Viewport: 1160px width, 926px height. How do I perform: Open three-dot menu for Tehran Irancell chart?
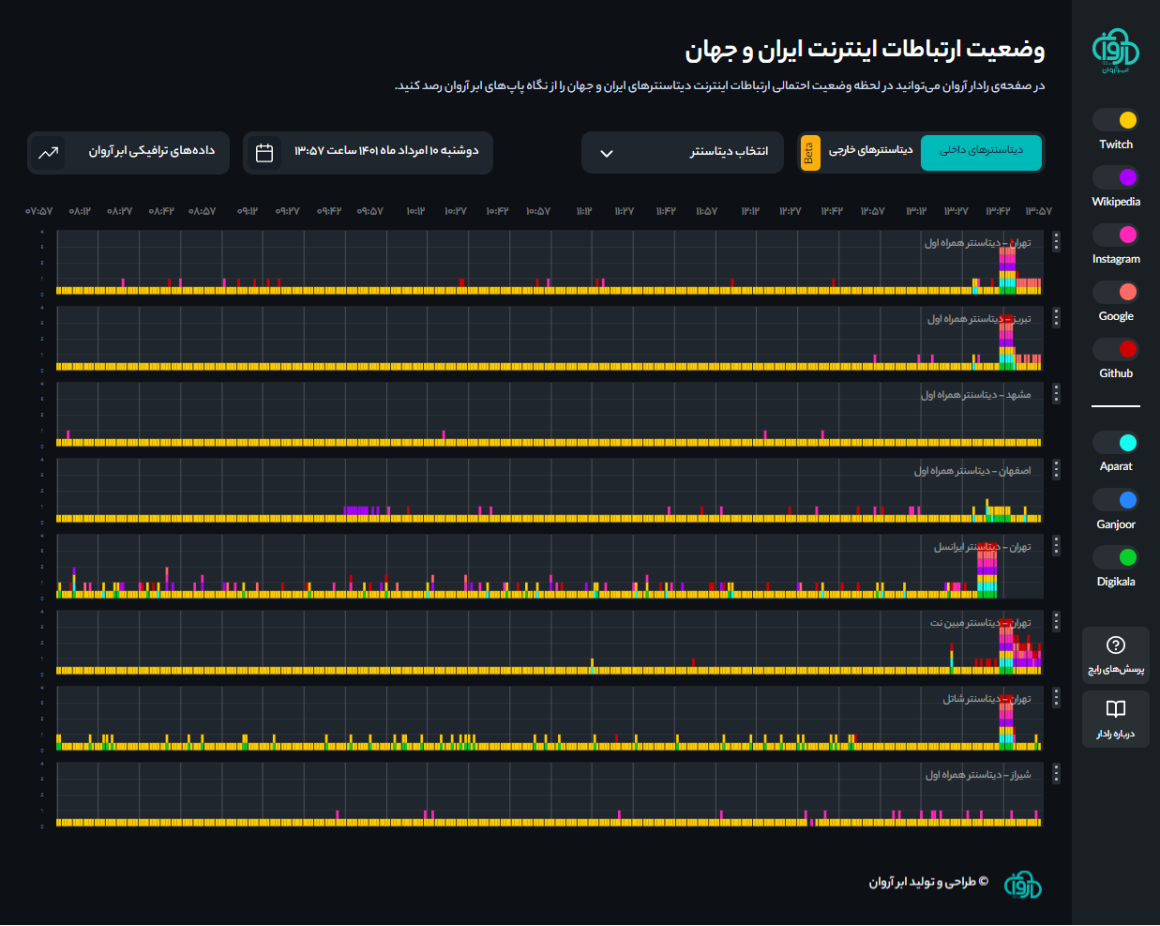click(x=1056, y=546)
